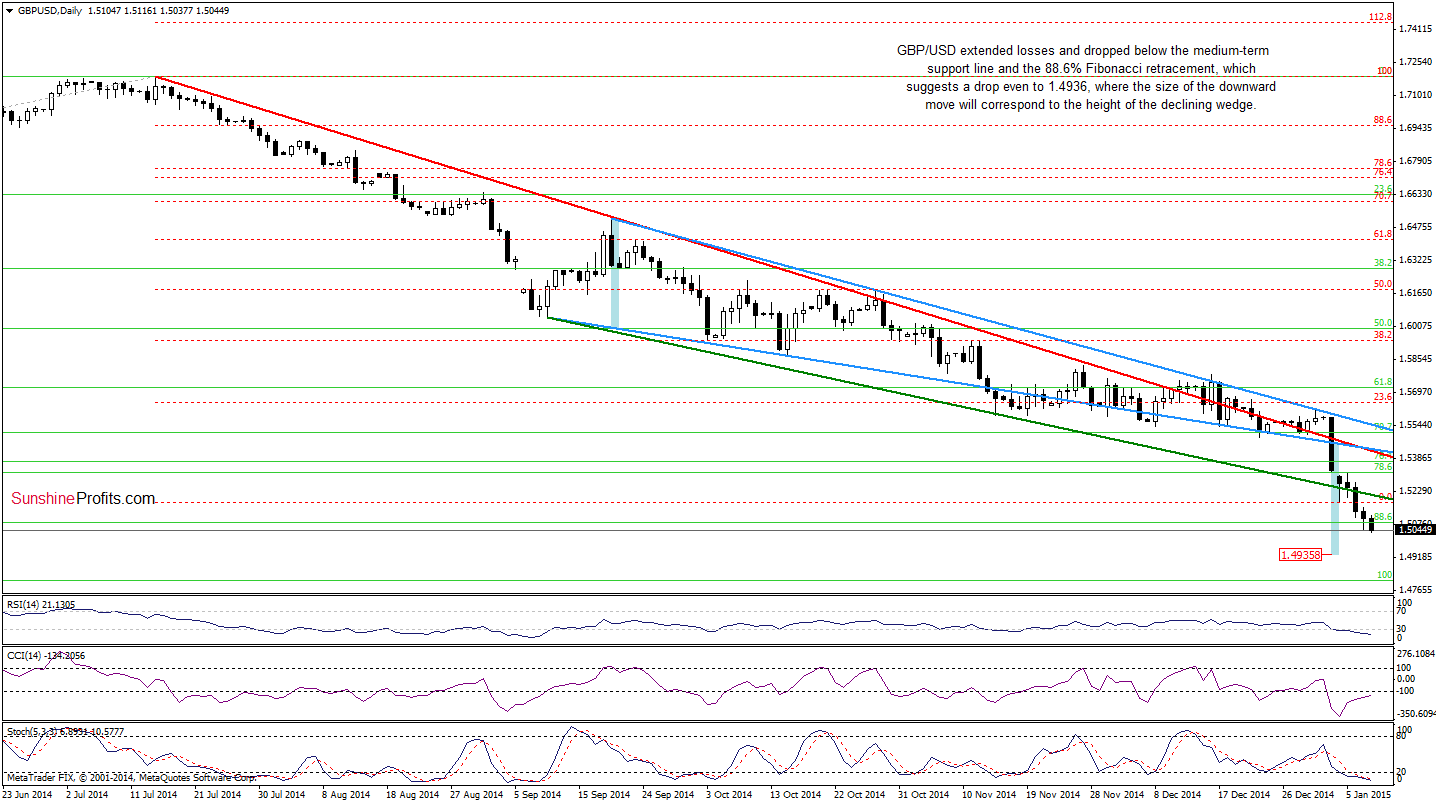Image resolution: width=1436 pixels, height=803 pixels.
Task: Click the price axis value 1.74115
Action: click(x=1415, y=29)
